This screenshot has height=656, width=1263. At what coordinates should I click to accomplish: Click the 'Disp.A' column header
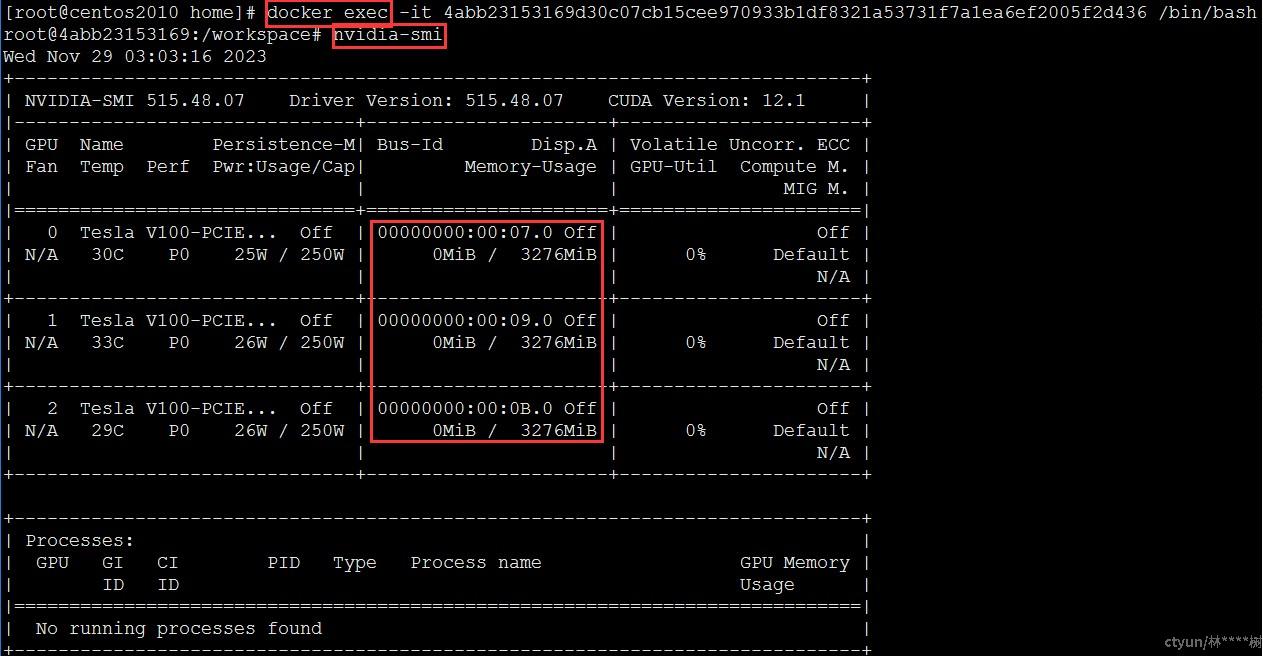click(564, 145)
